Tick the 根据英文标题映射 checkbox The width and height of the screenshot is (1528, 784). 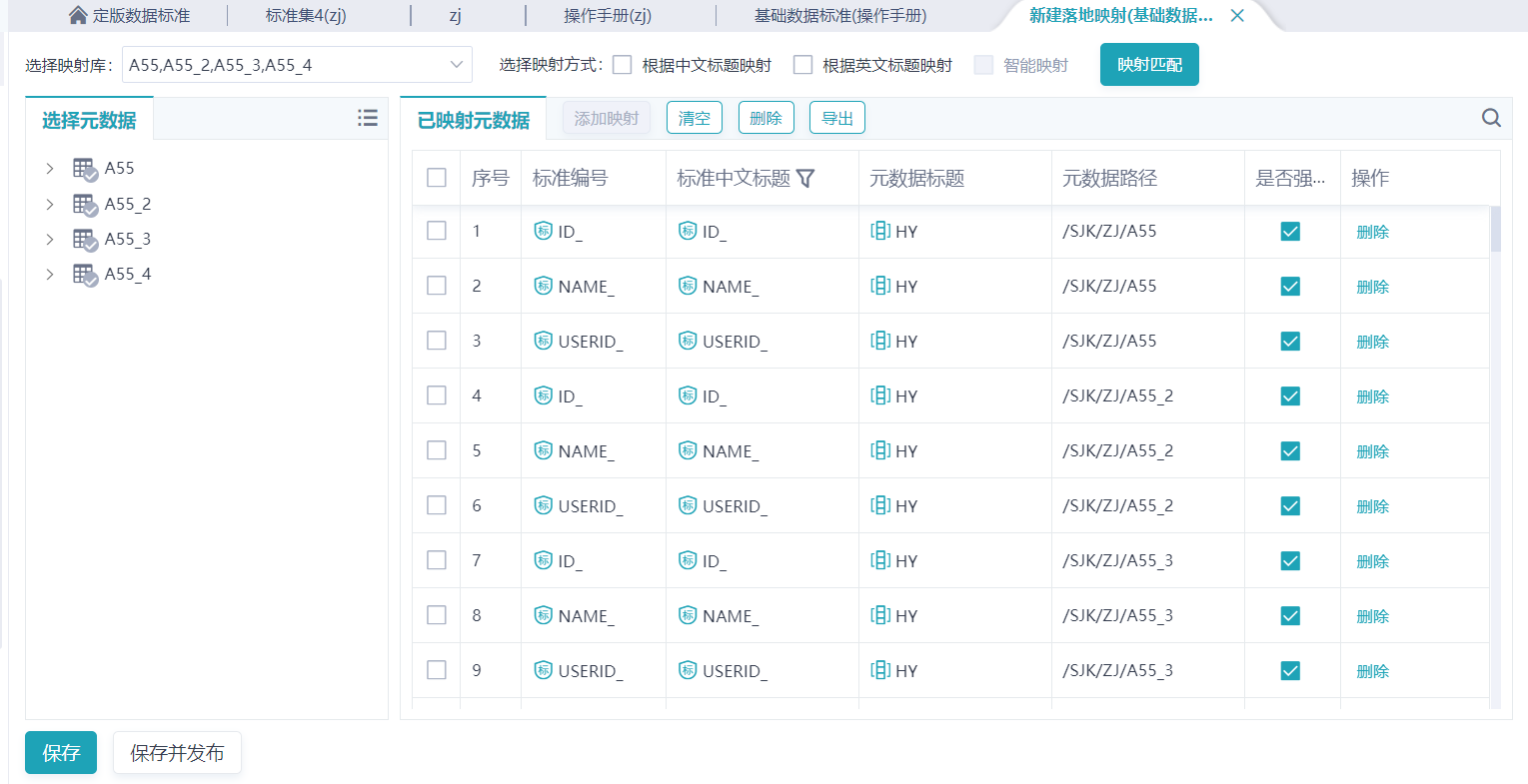pyautogui.click(x=802, y=65)
